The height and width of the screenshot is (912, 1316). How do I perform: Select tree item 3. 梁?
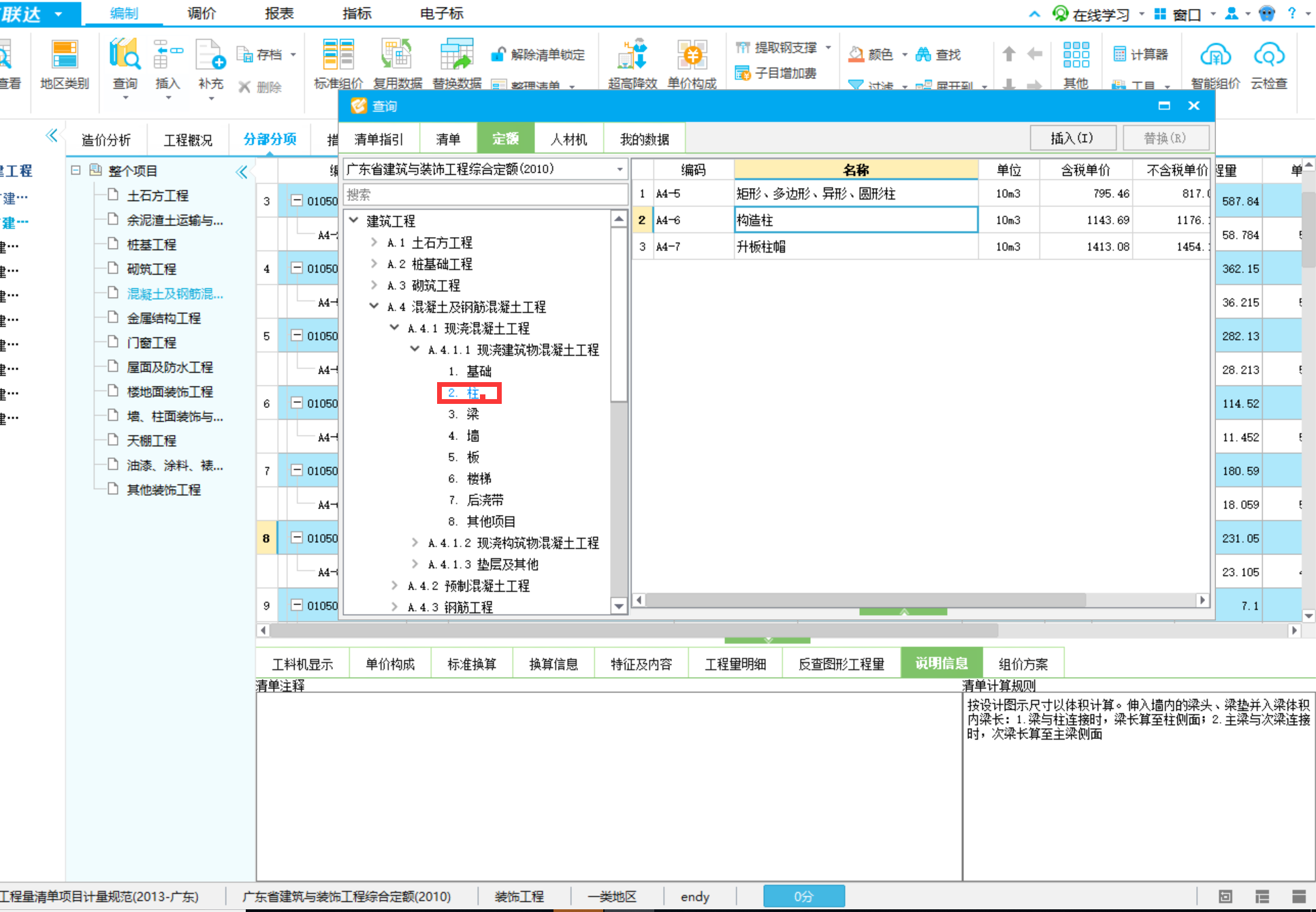[464, 414]
